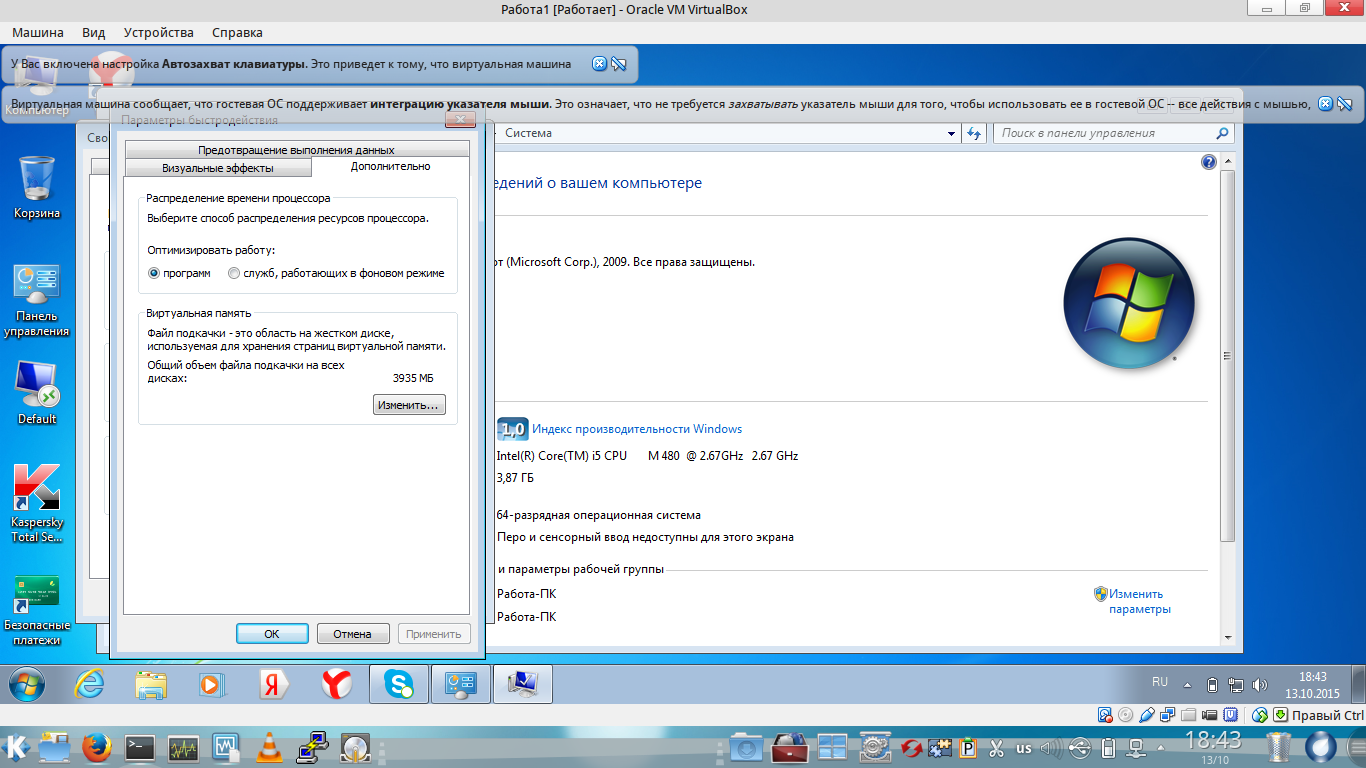Click the RU language indicator
Image resolution: width=1366 pixels, height=768 pixels.
coord(1160,682)
